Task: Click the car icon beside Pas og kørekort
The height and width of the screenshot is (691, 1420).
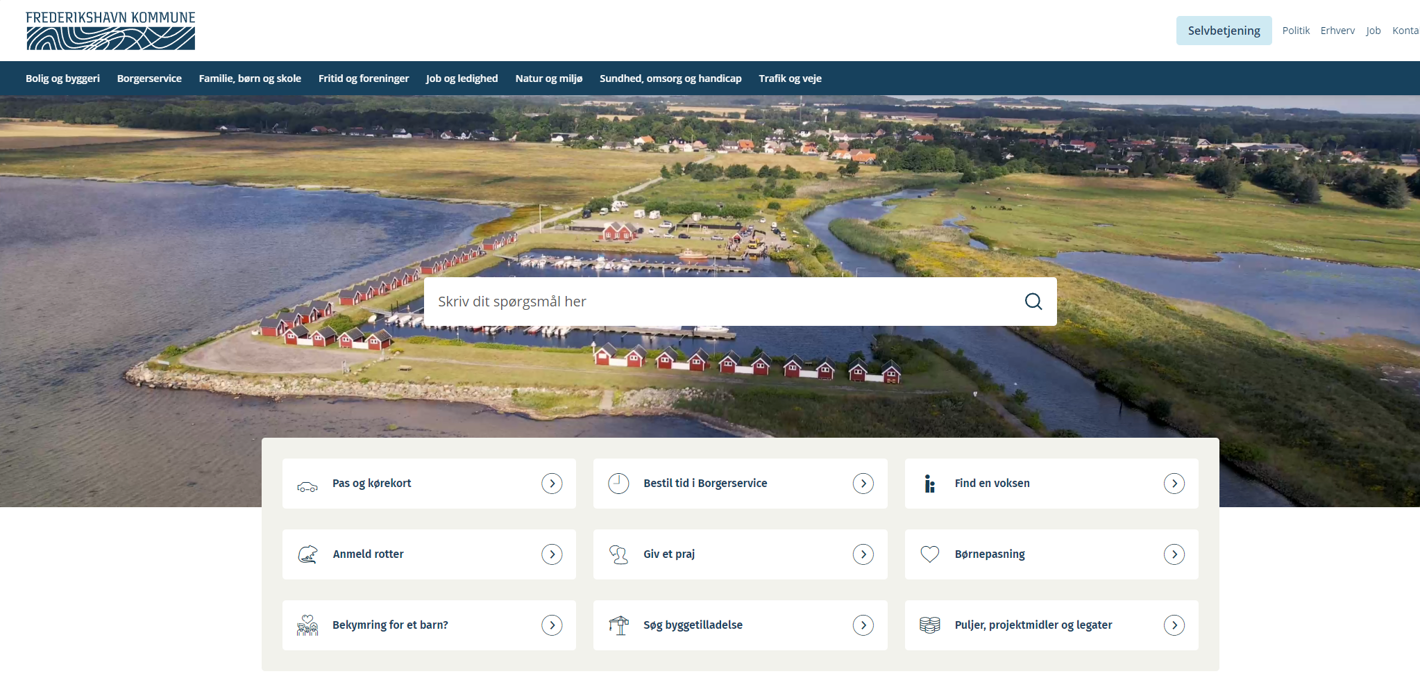Action: pos(307,485)
